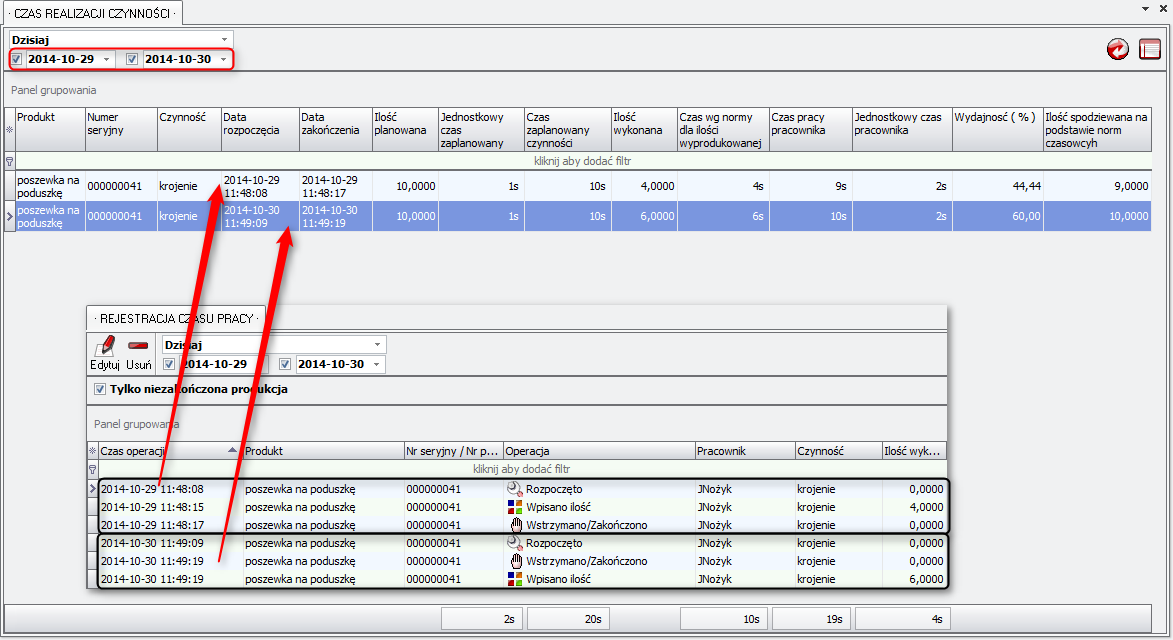Click the filter funnel icon in lower grid
This screenshot has height=640, width=1173.
pos(93,469)
